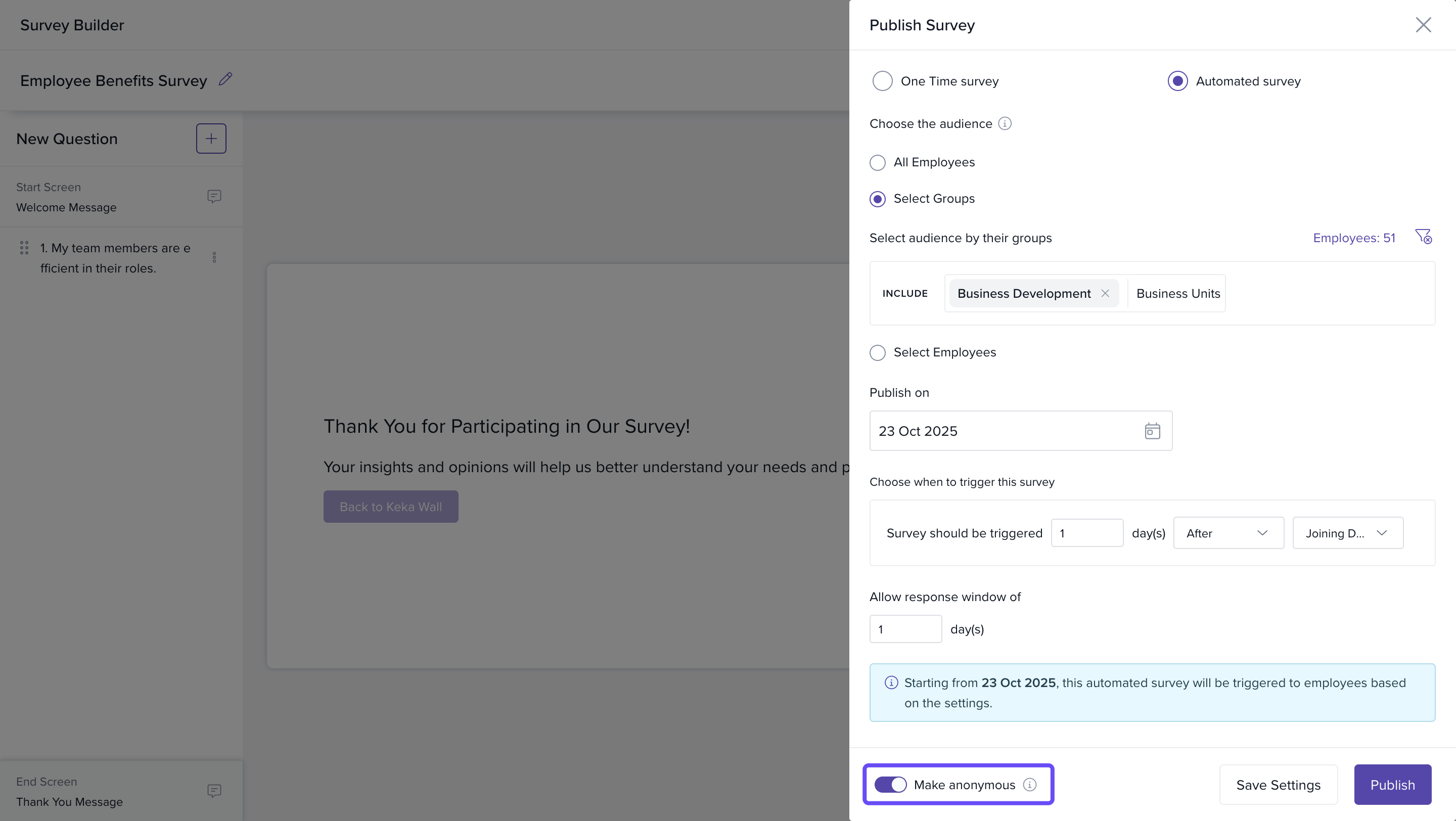Select the One Time survey option
Screen dimensions: 1456x821
tap(882, 81)
